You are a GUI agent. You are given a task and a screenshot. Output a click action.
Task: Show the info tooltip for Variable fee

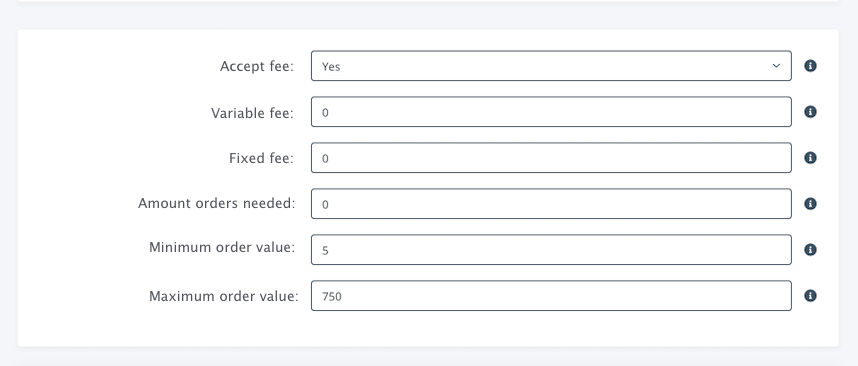pyautogui.click(x=810, y=112)
